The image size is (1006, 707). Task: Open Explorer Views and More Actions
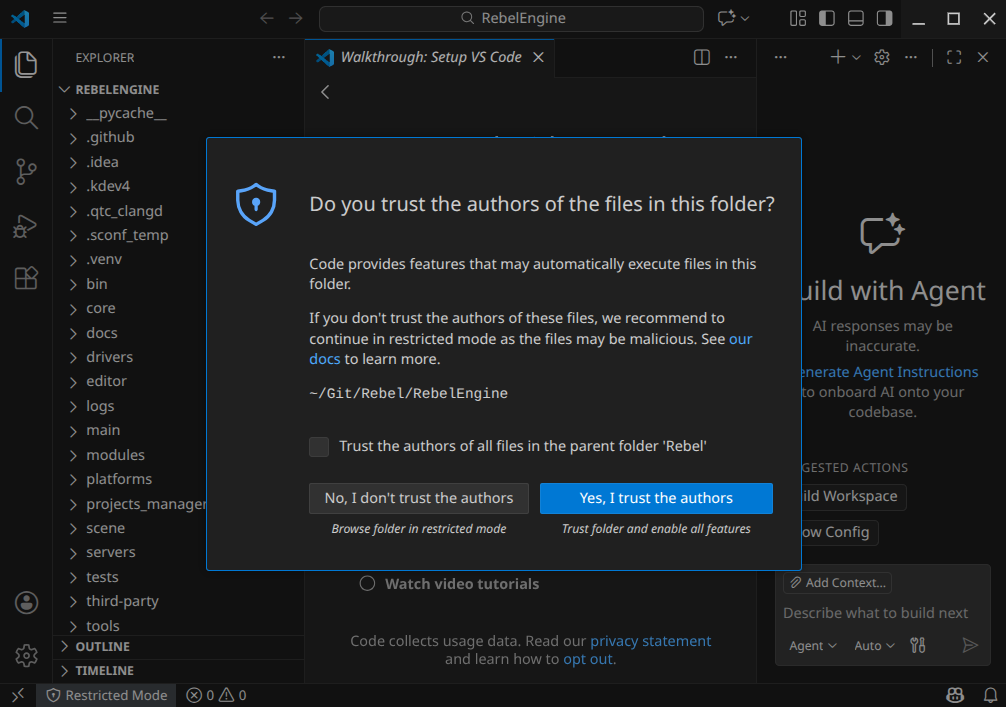[x=278, y=57]
